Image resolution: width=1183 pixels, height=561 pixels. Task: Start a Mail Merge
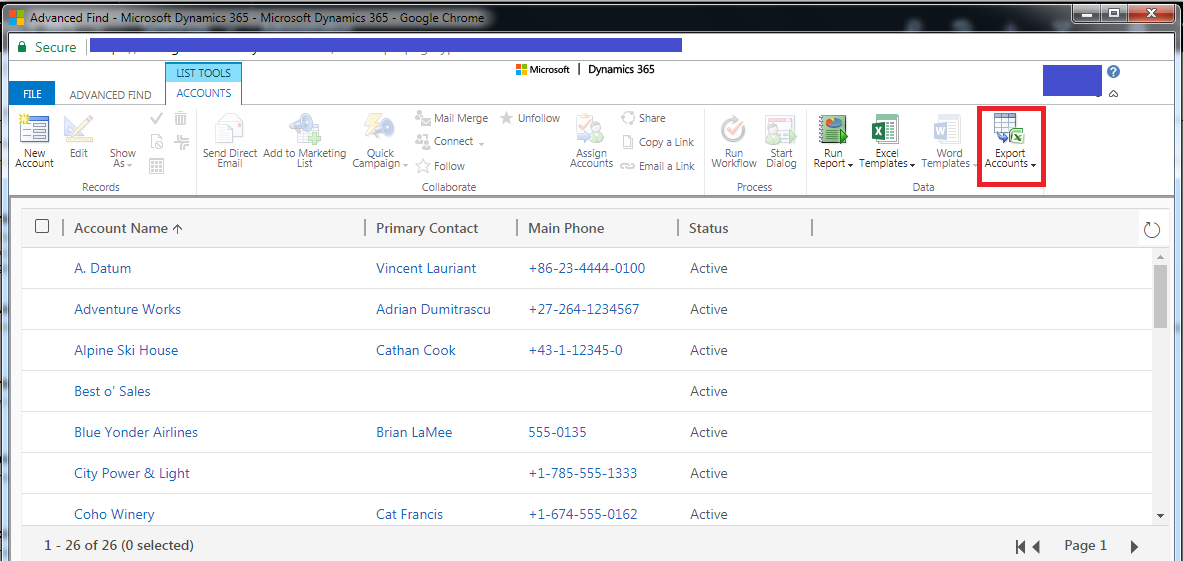pos(451,118)
